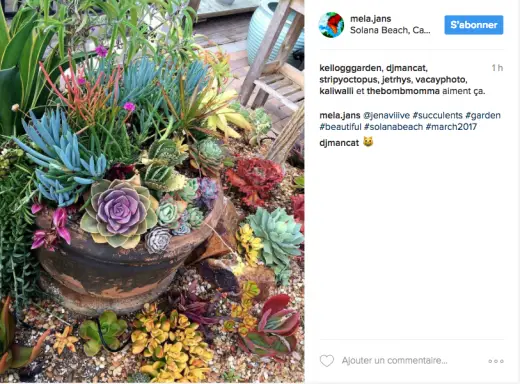Open thebombmomma liker profile

click(403, 91)
